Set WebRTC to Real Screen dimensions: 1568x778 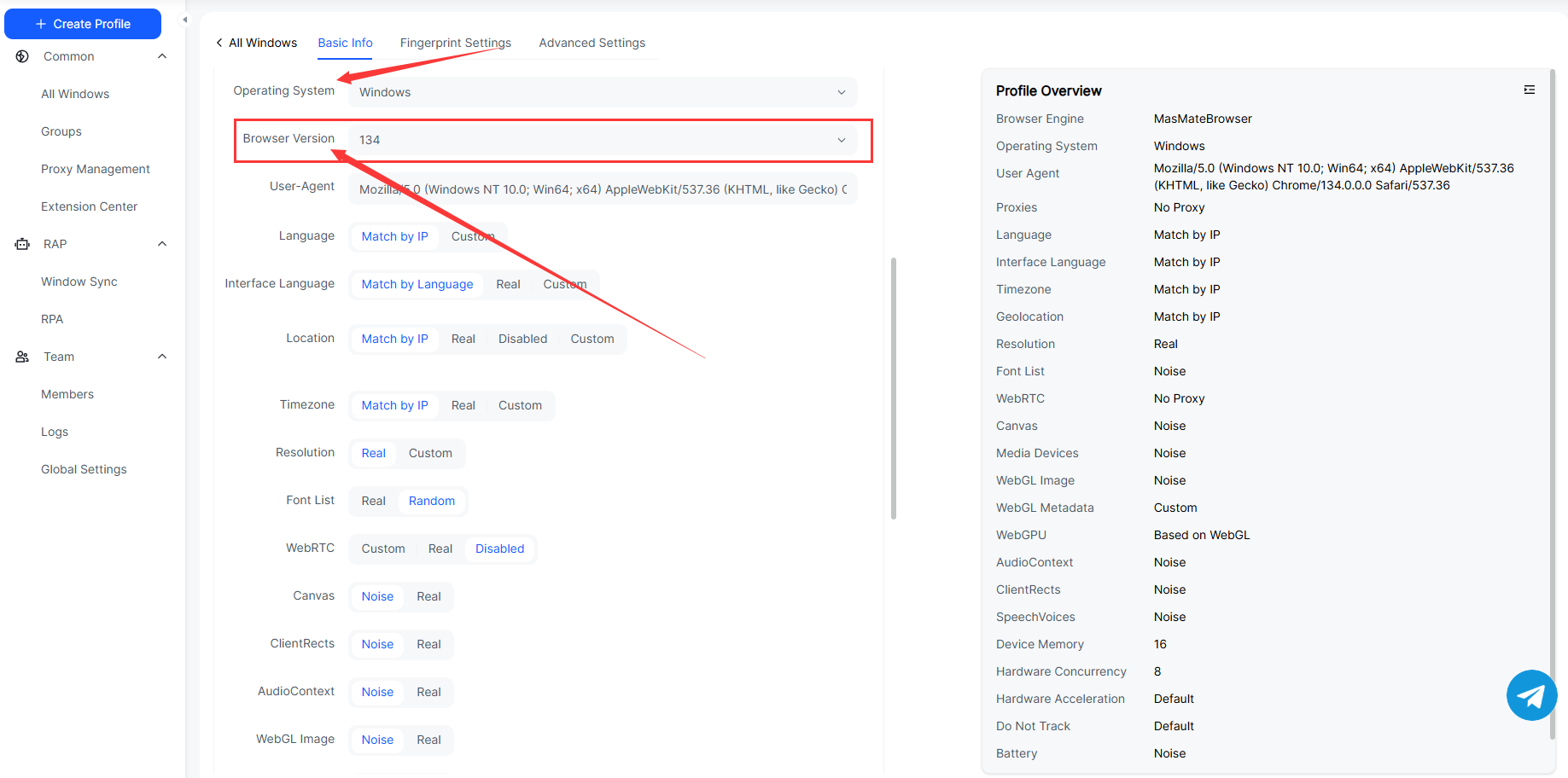(x=440, y=549)
